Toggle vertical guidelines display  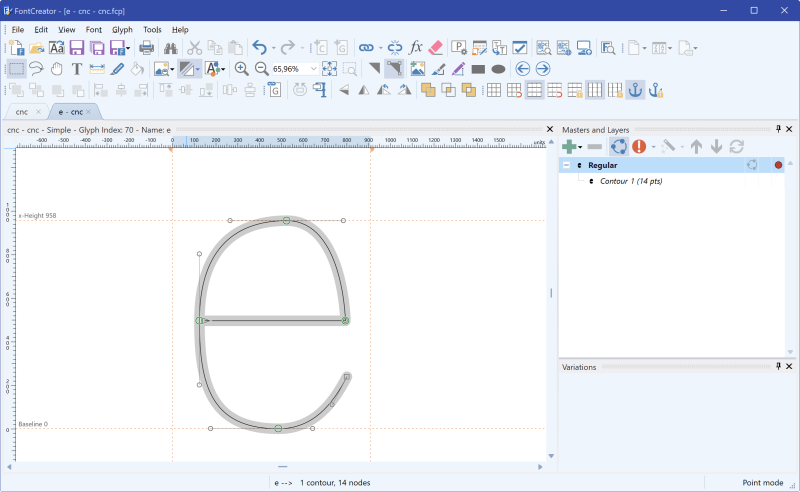595,90
